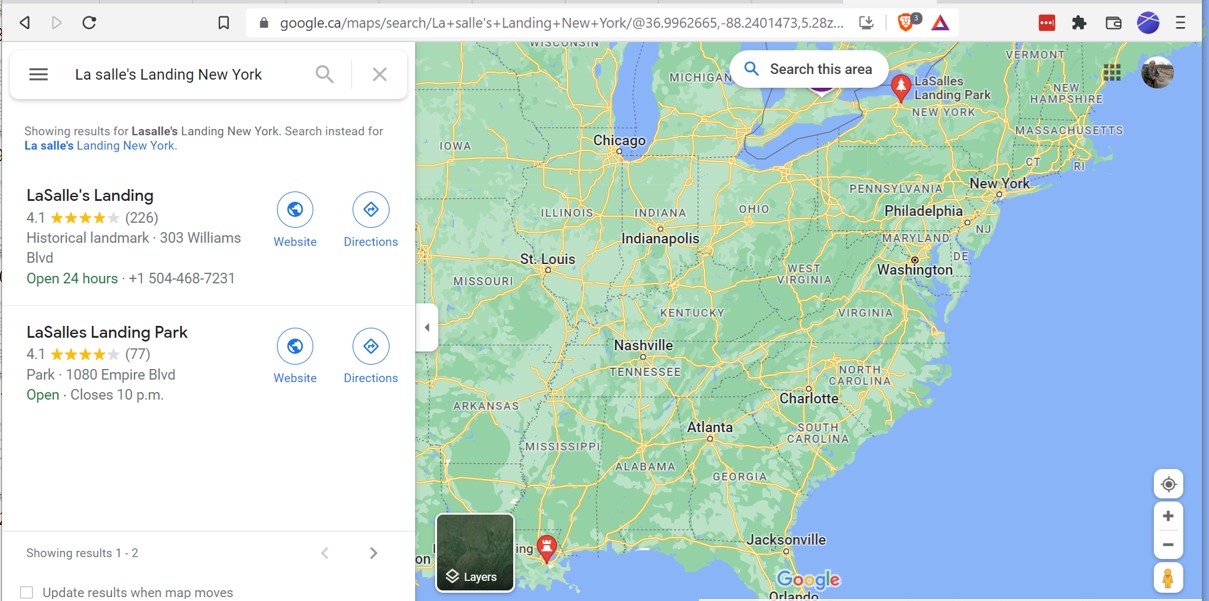
Task: Click Search this area button
Action: (x=808, y=69)
